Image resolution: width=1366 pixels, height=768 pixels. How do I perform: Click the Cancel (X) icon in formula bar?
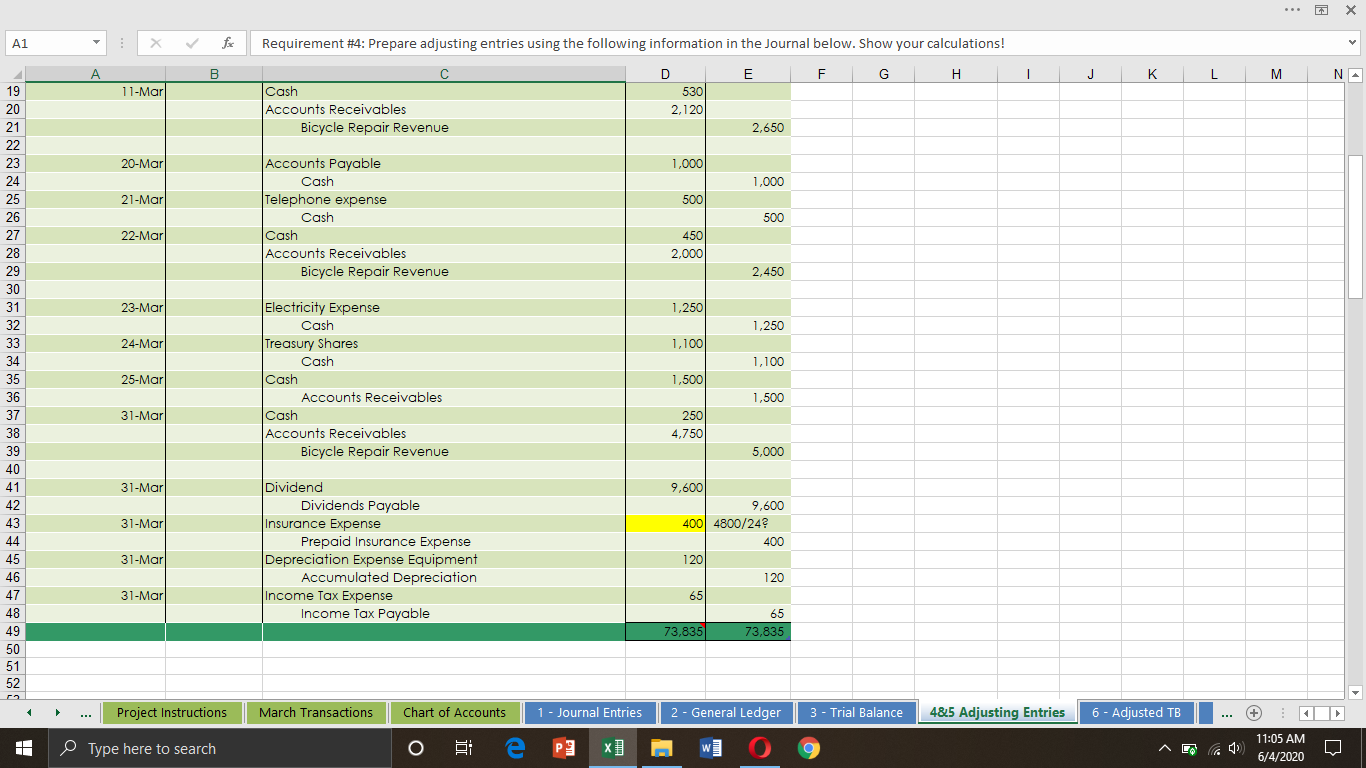(155, 42)
